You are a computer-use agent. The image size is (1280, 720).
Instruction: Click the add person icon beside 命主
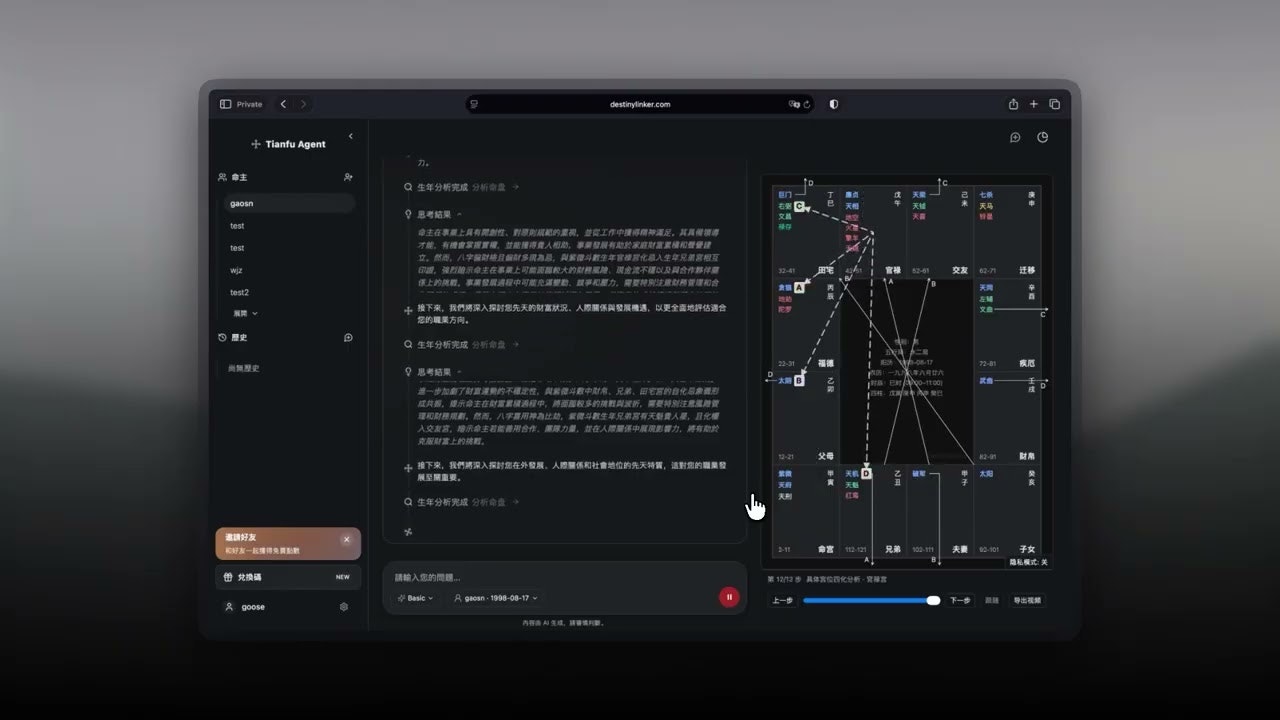coord(348,177)
